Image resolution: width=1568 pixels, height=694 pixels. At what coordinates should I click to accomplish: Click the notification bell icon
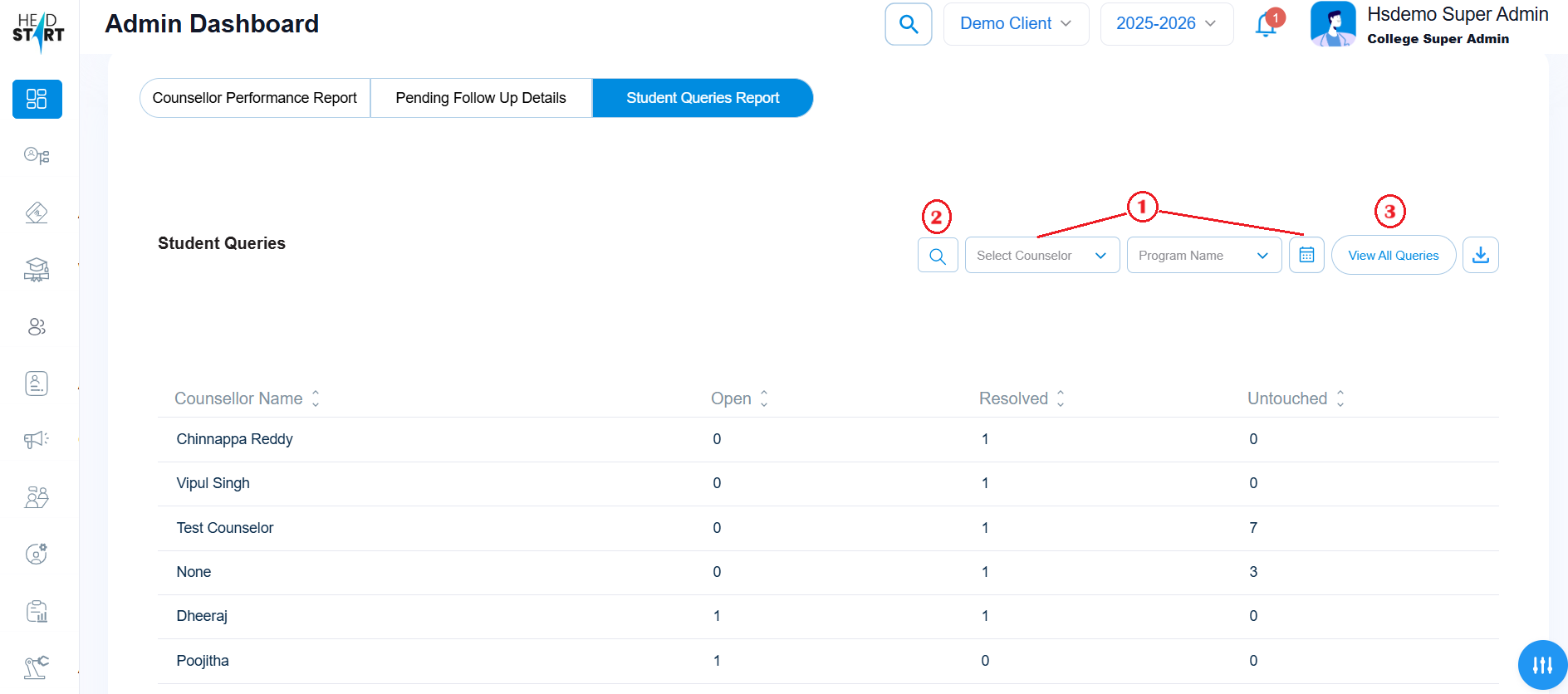coord(1266,25)
